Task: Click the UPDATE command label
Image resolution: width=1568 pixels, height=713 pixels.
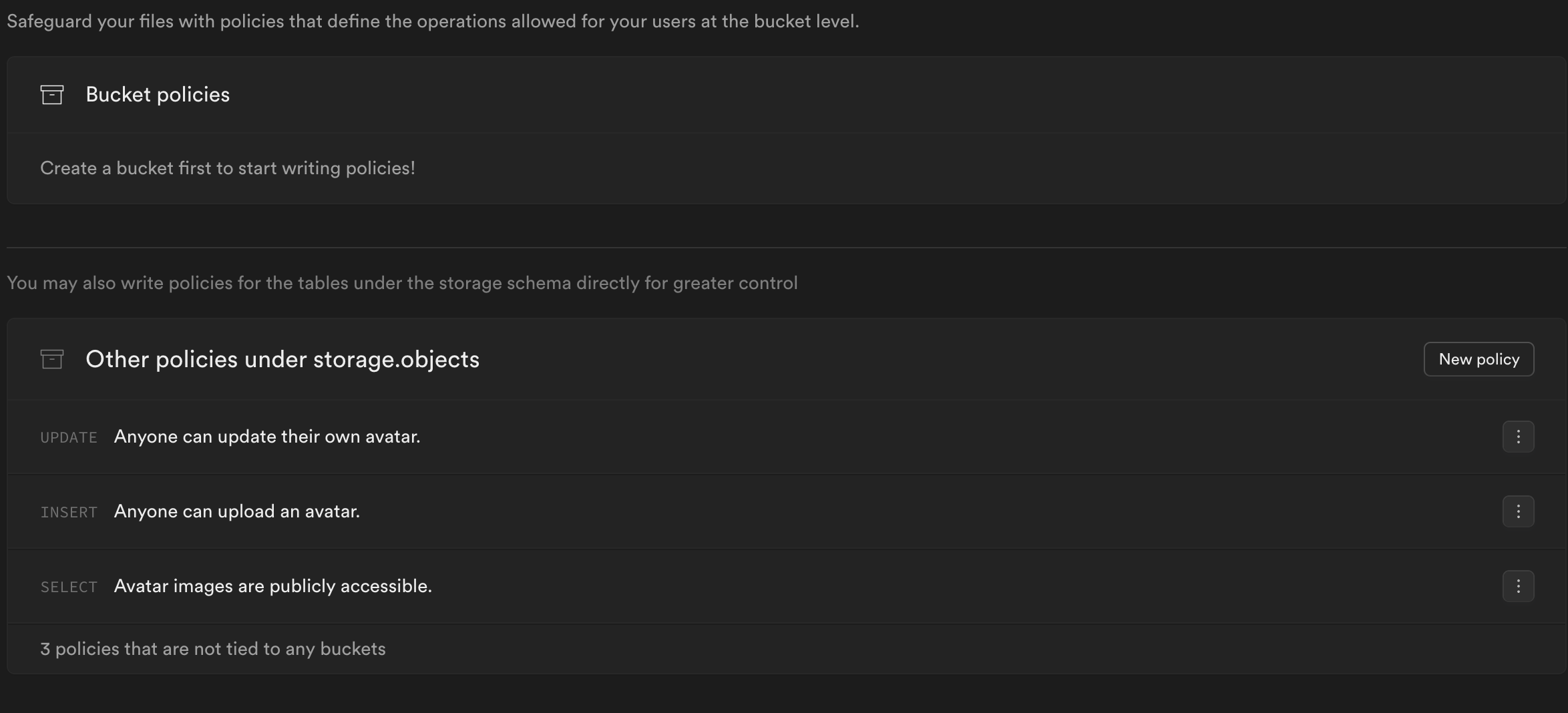Action: [x=69, y=437]
